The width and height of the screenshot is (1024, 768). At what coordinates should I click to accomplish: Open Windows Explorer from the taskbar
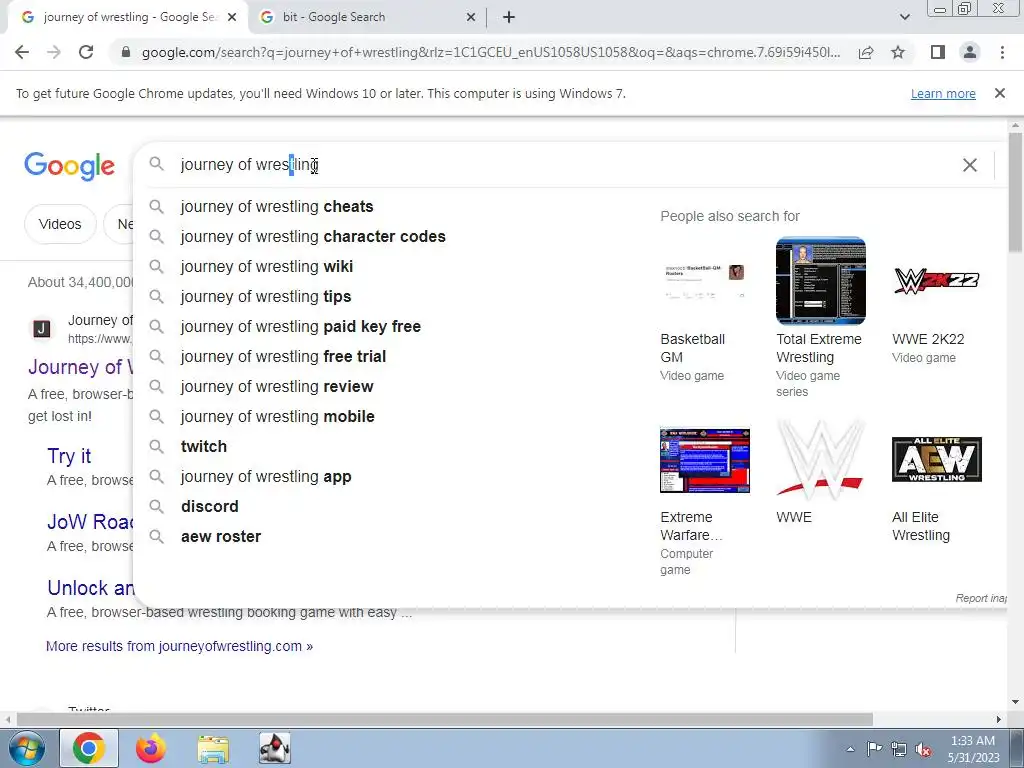click(x=213, y=749)
